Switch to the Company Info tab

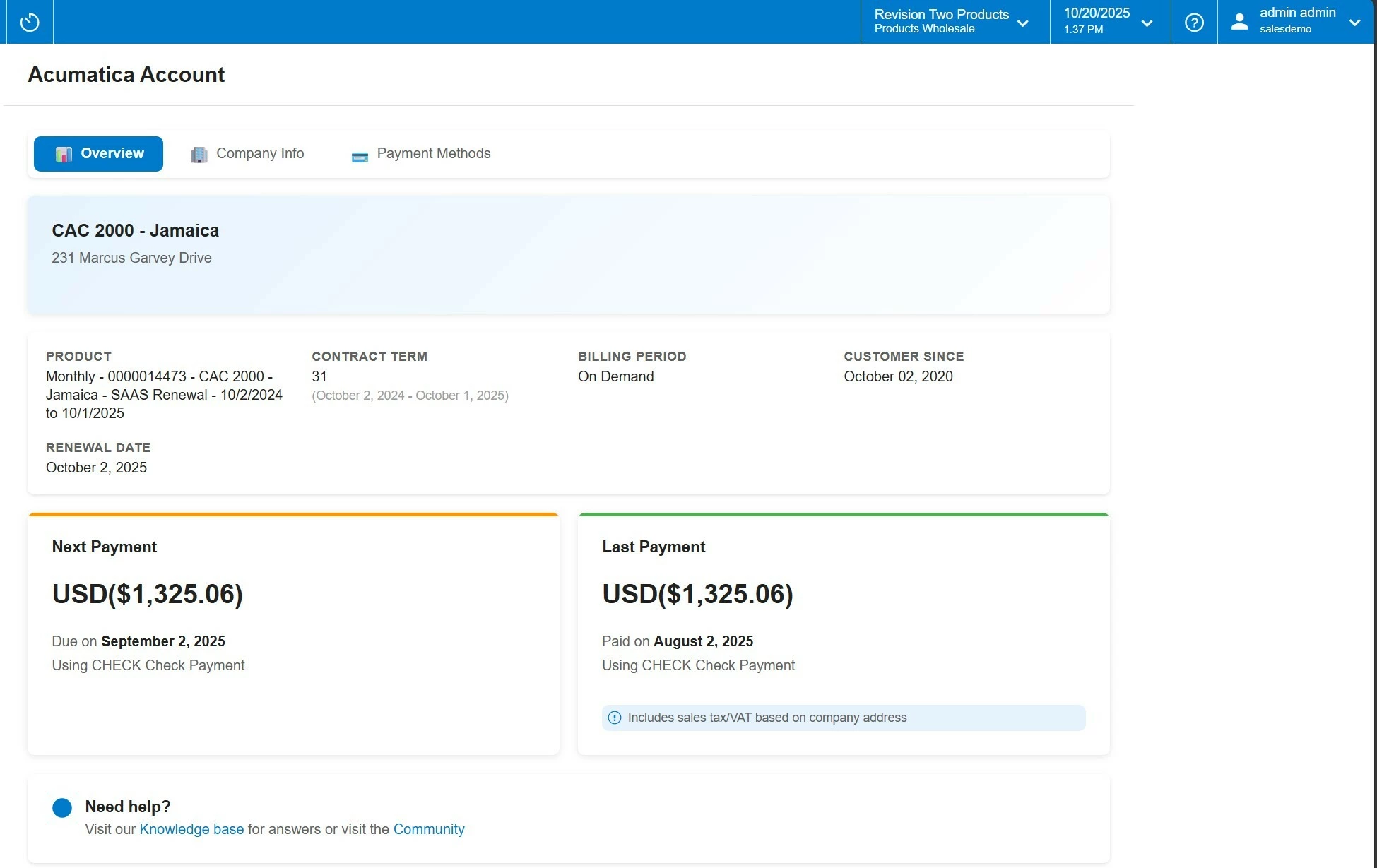pyautogui.click(x=259, y=153)
